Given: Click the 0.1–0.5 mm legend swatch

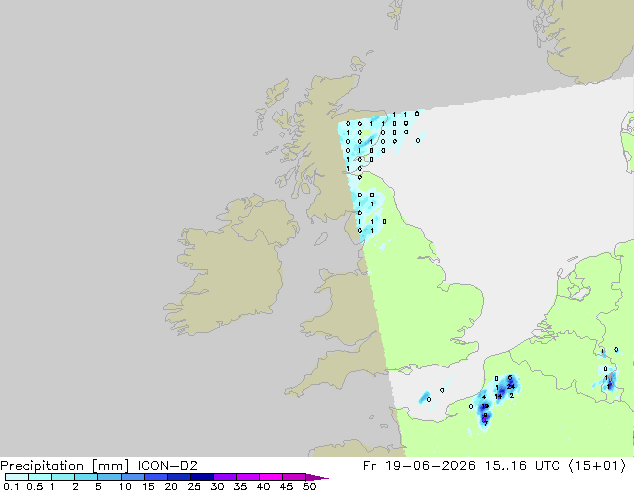Looking at the screenshot, I should point(17,477).
